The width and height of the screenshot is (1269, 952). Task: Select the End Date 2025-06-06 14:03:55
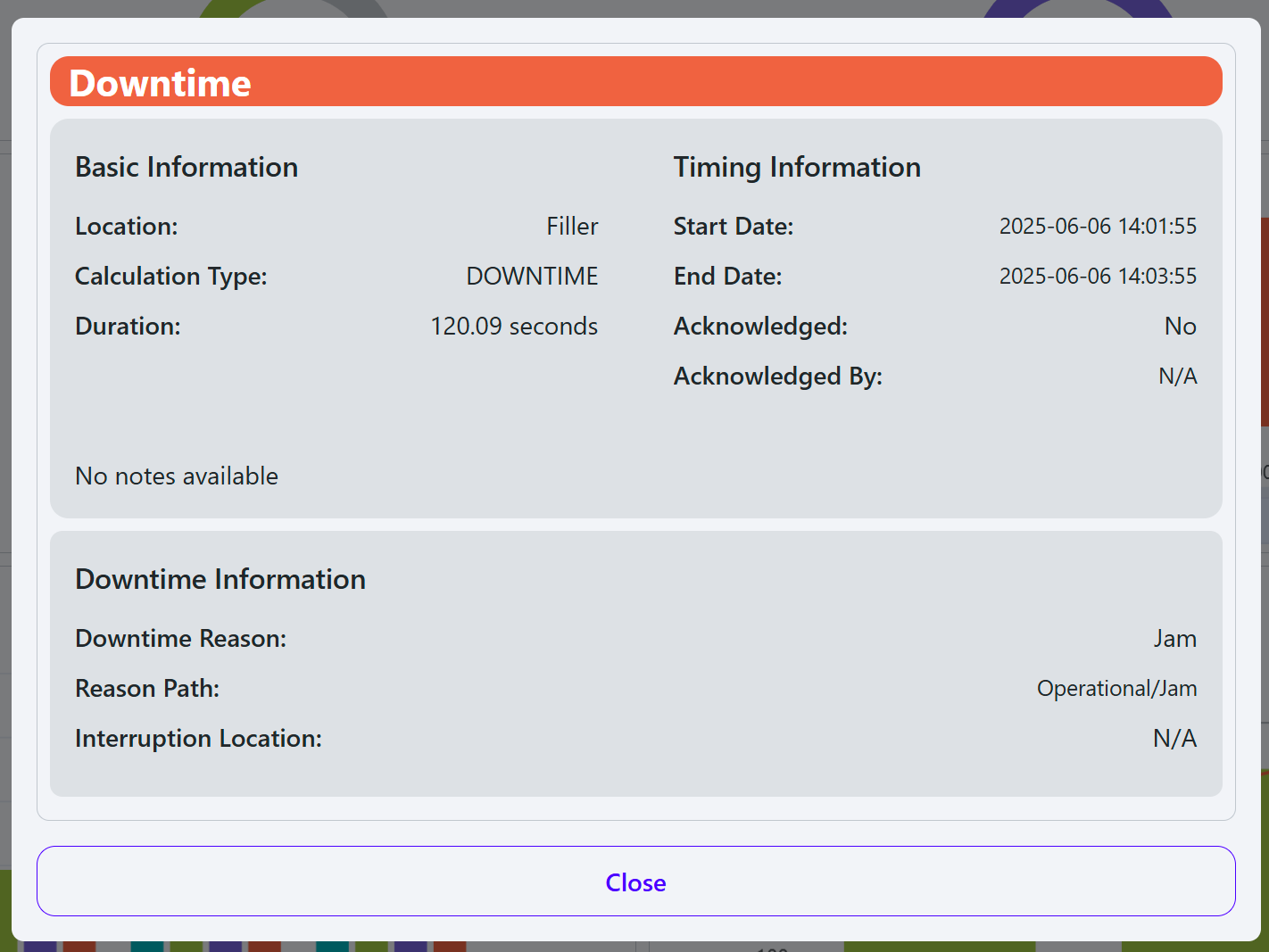1098,277
